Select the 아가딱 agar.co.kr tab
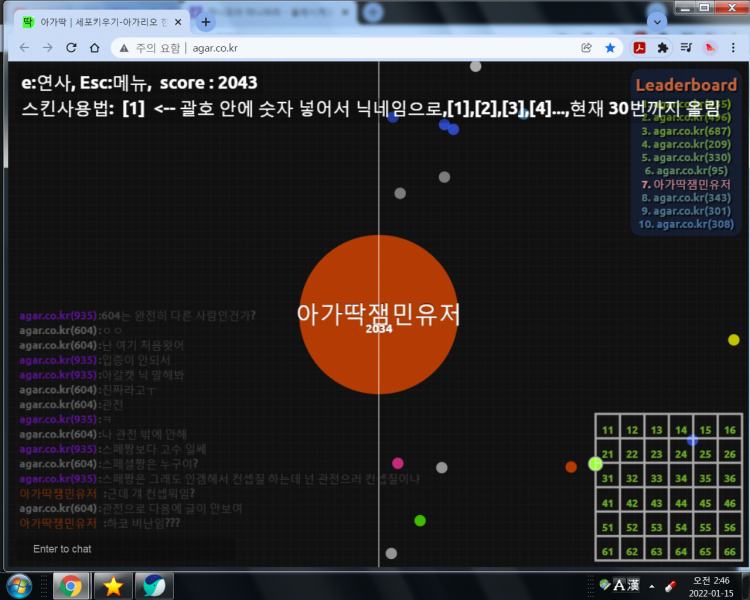Image resolution: width=750 pixels, height=600 pixels. tap(103, 22)
